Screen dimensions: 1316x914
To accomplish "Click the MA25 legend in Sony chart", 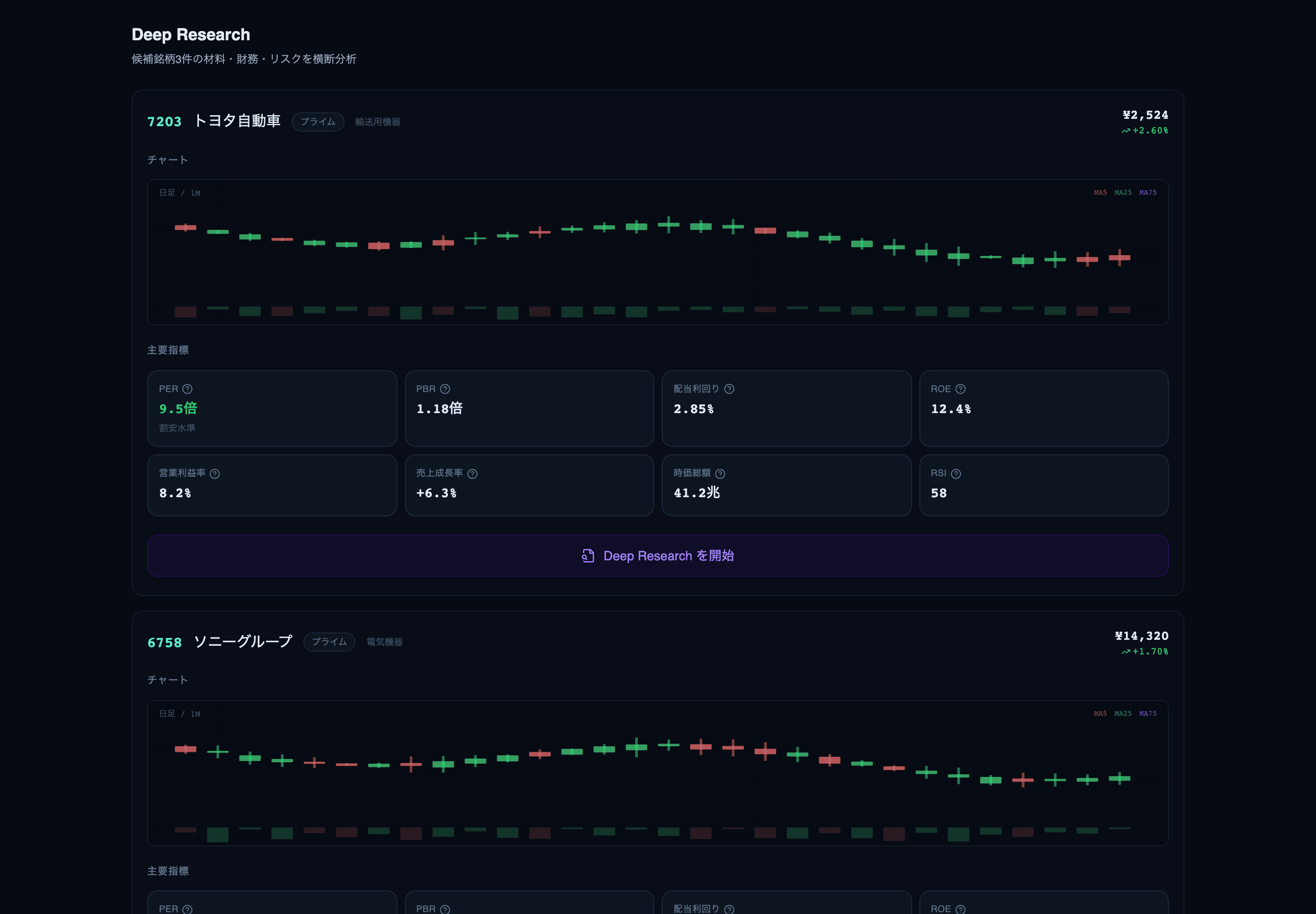I will pos(1123,713).
